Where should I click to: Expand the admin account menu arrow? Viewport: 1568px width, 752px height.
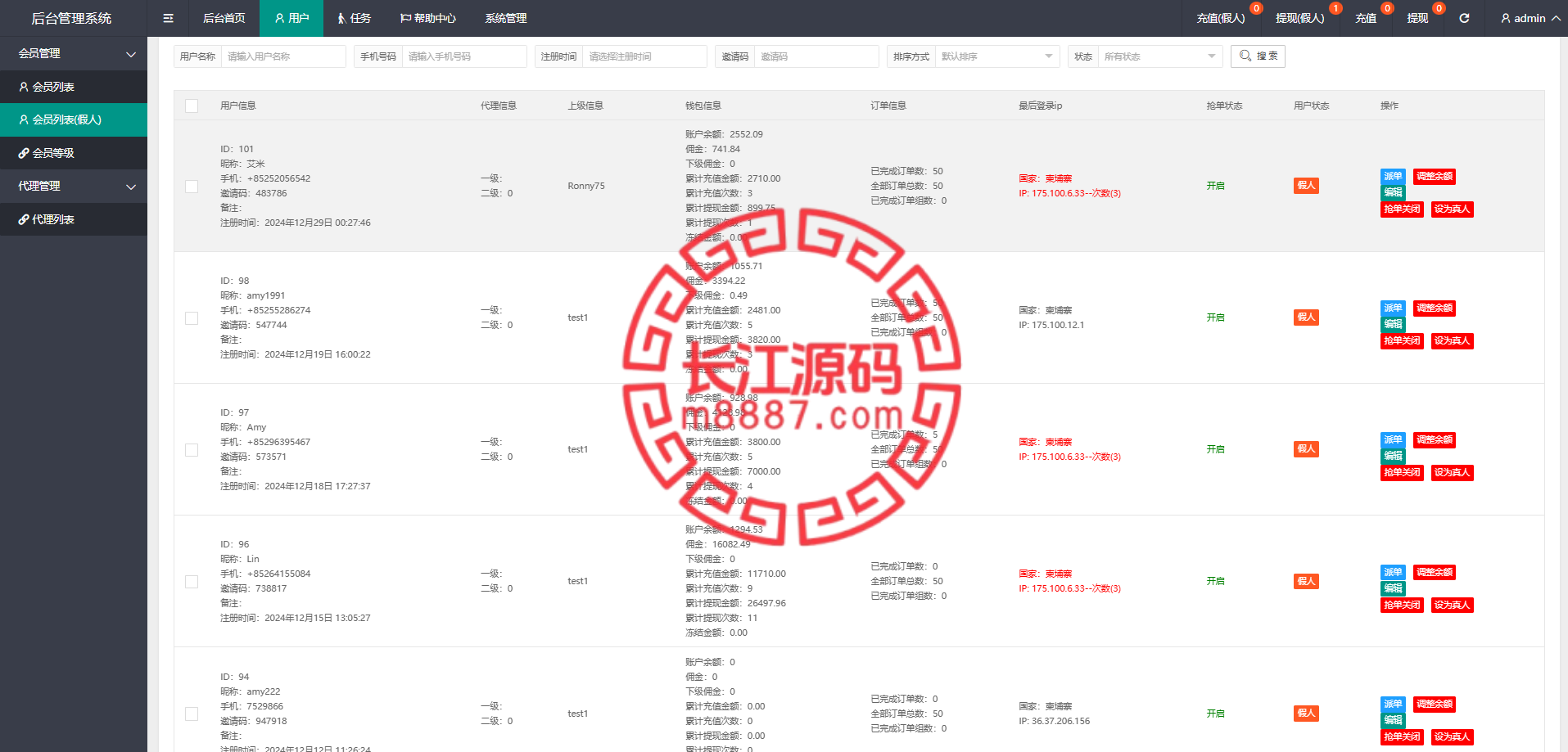tap(1556, 18)
